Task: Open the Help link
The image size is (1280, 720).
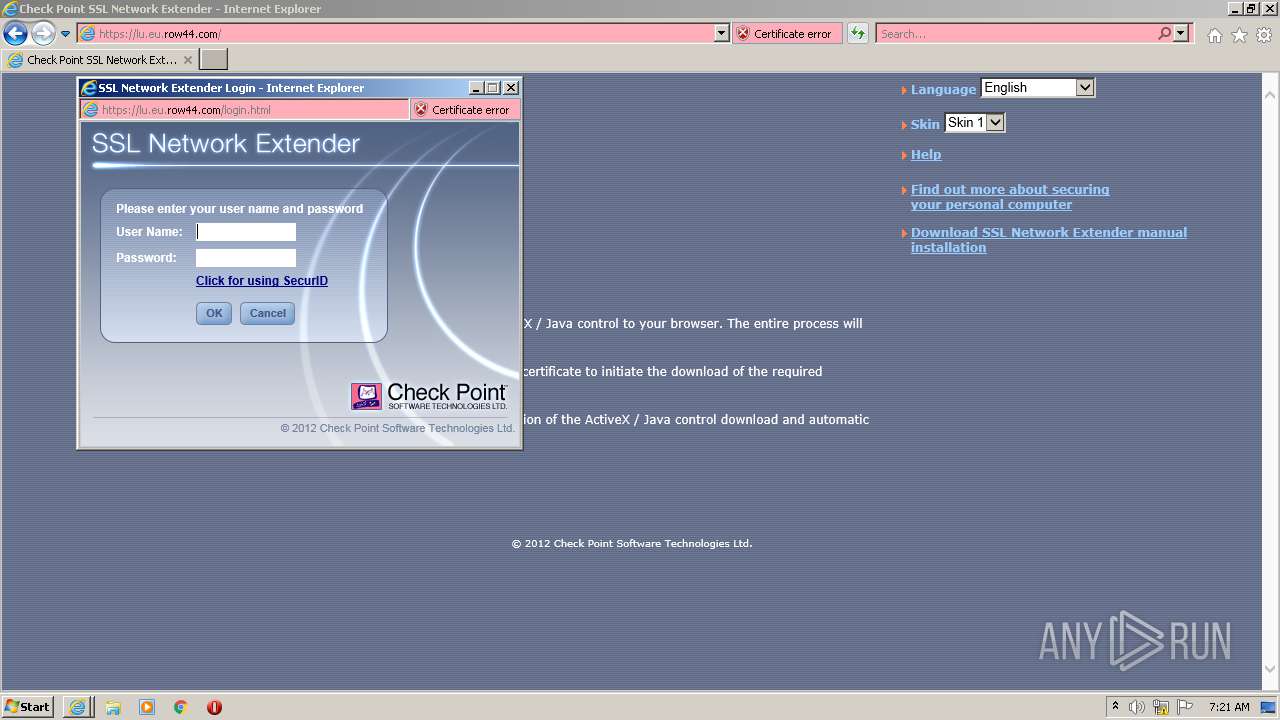Action: 926,155
